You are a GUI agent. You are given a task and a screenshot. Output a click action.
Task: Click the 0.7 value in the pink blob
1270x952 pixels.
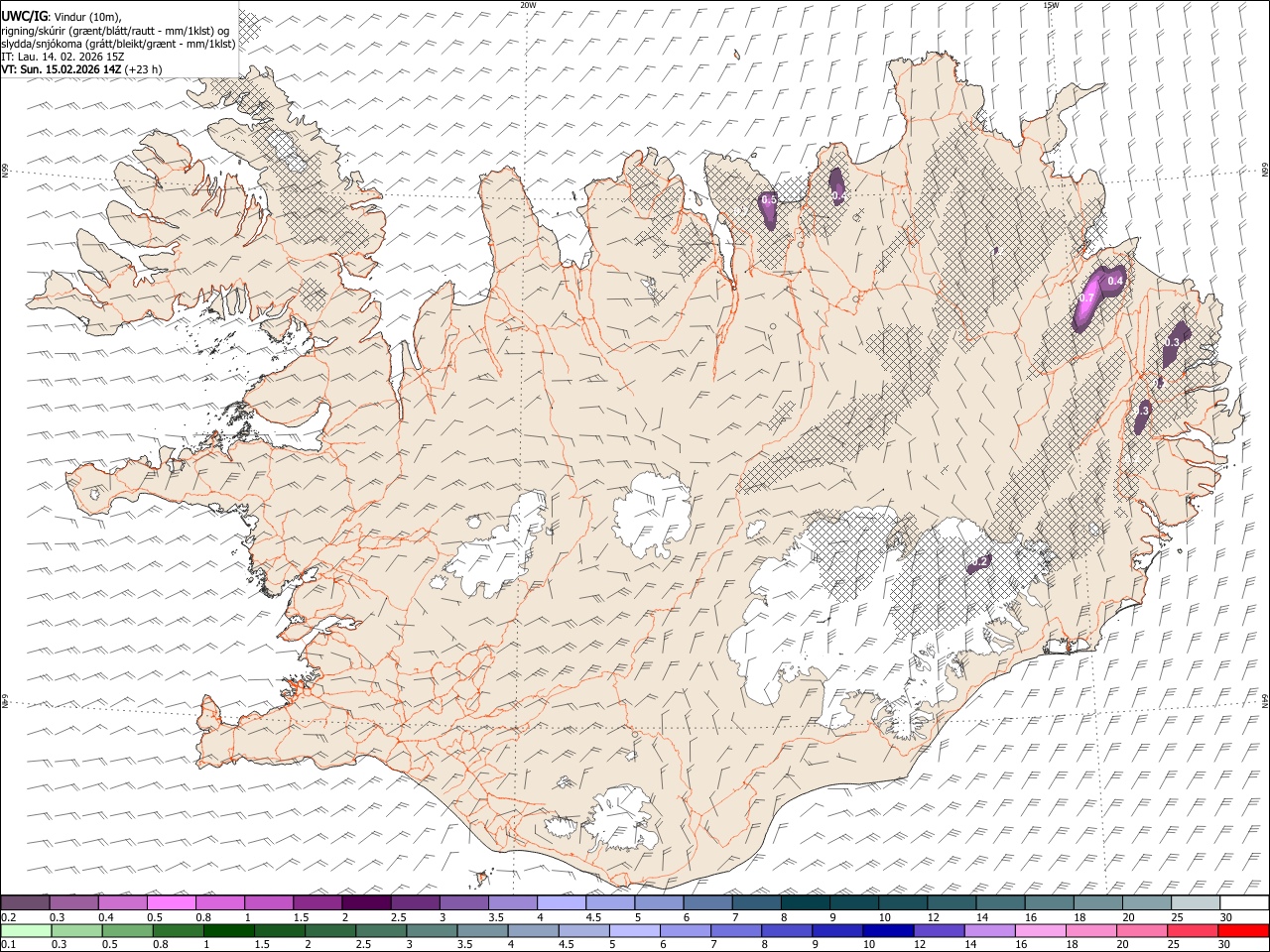pyautogui.click(x=1085, y=298)
